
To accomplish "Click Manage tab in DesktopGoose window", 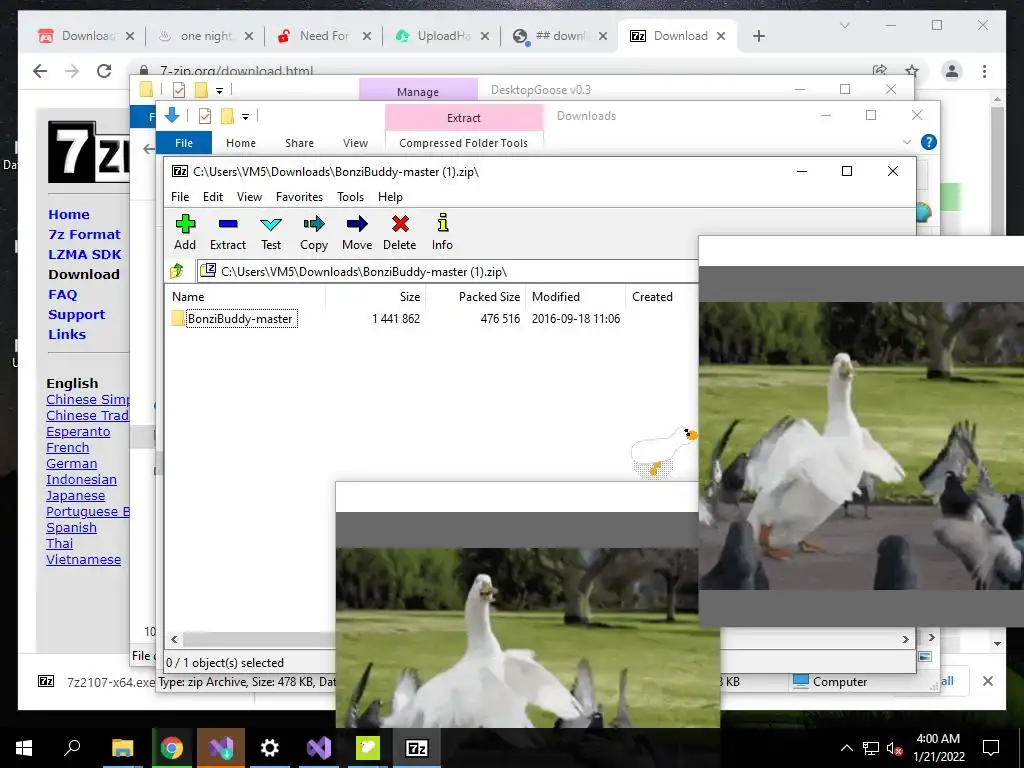I will [x=418, y=91].
